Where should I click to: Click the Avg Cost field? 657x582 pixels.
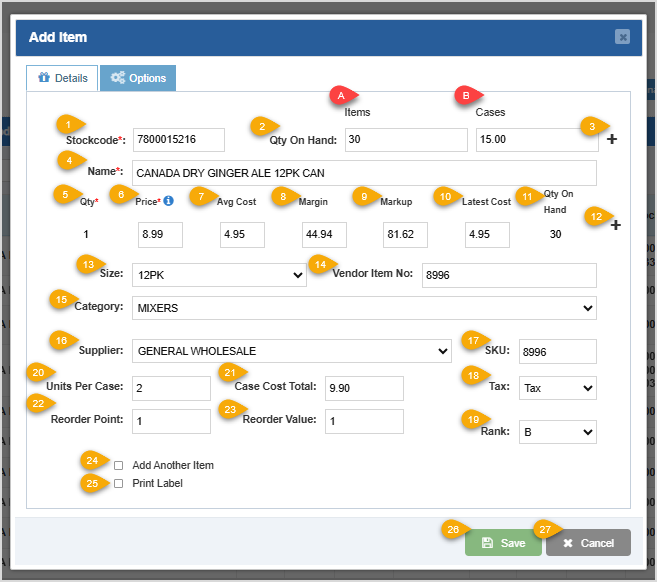[x=242, y=235]
